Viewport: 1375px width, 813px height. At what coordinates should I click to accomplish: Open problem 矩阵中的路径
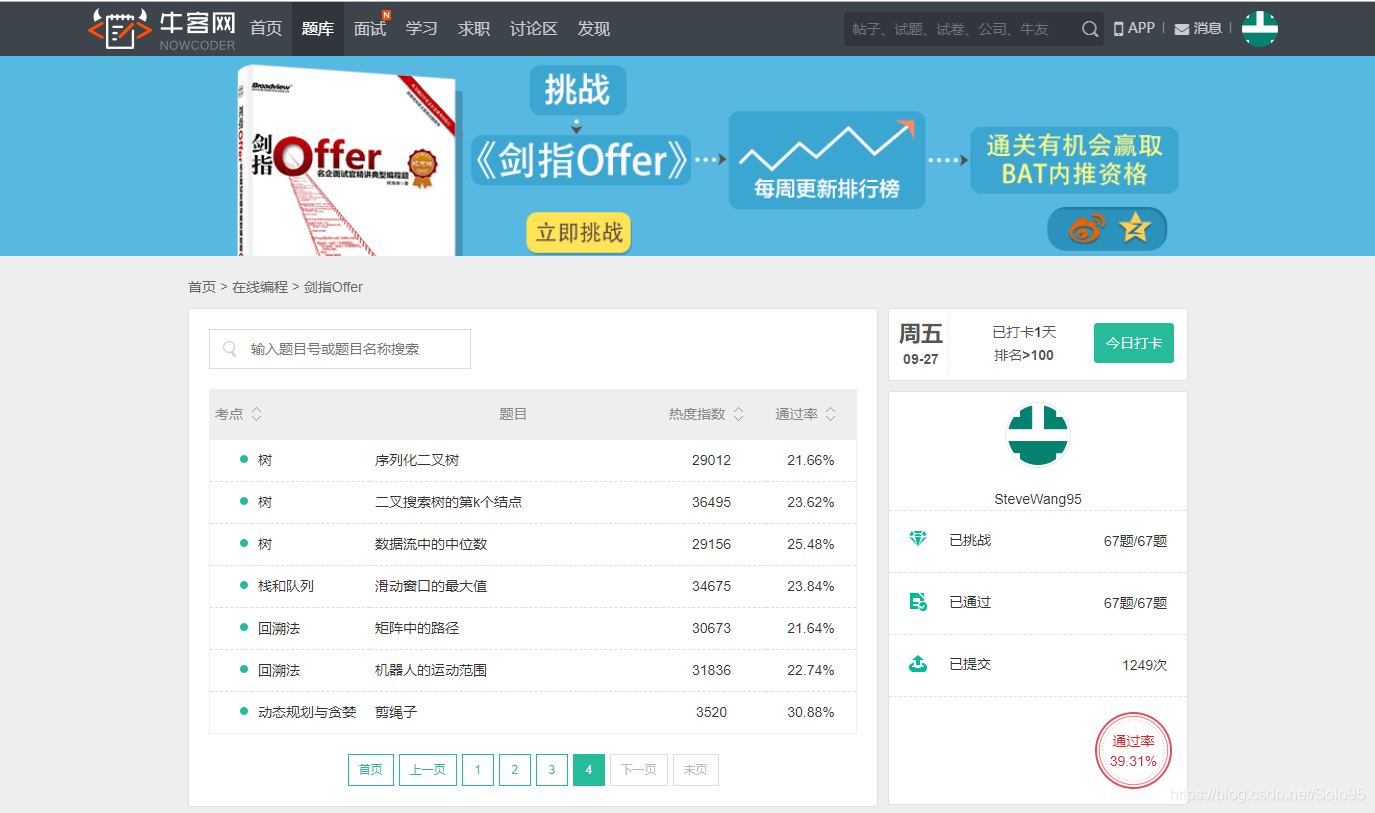point(417,628)
